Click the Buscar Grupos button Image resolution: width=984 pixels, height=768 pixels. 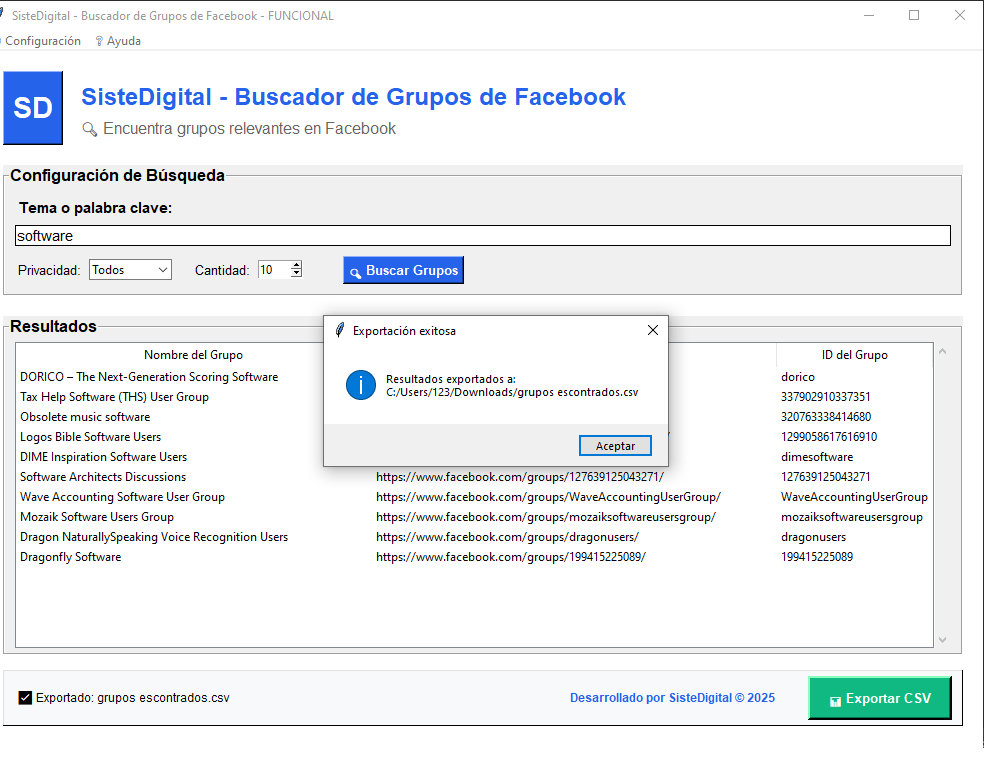click(404, 270)
